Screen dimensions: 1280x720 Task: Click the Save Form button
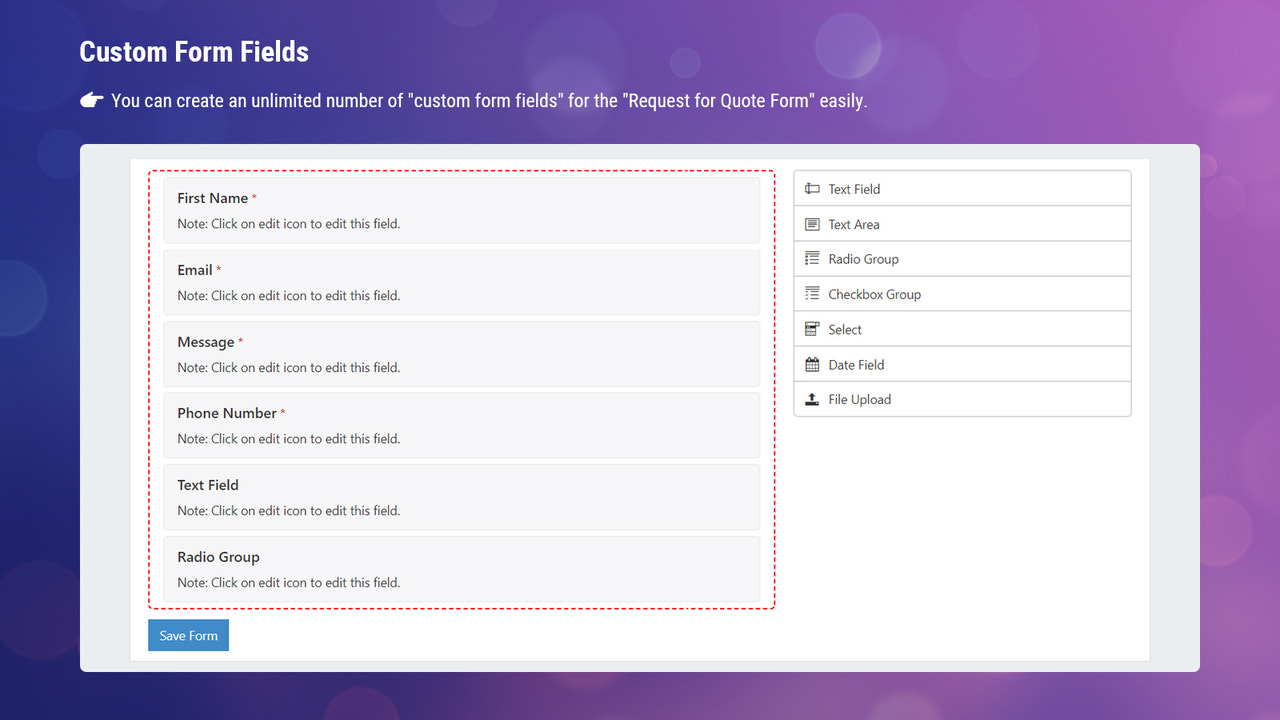tap(188, 634)
